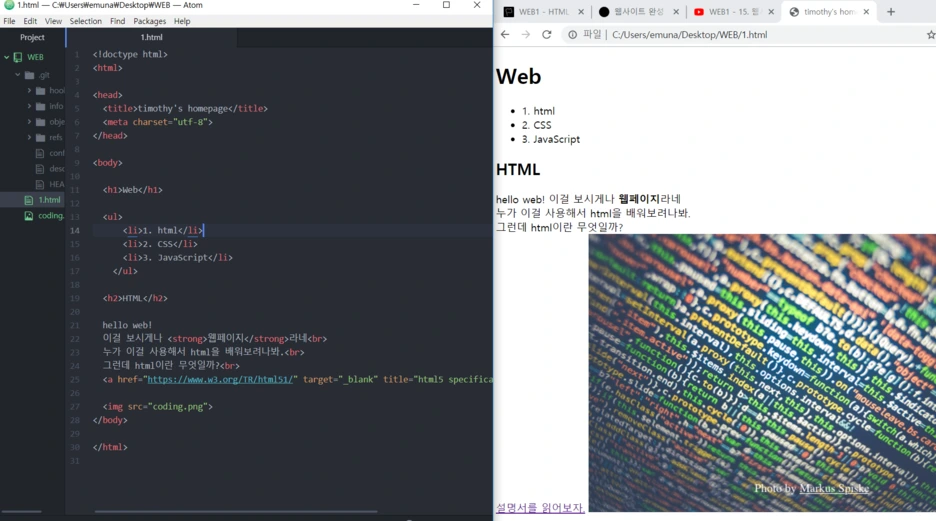Click the browser back arrow
This screenshot has width=936, height=521.
click(505, 35)
